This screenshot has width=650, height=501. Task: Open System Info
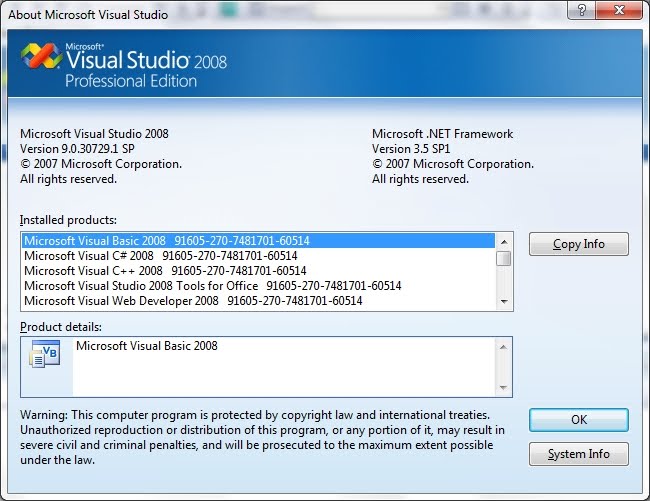579,454
